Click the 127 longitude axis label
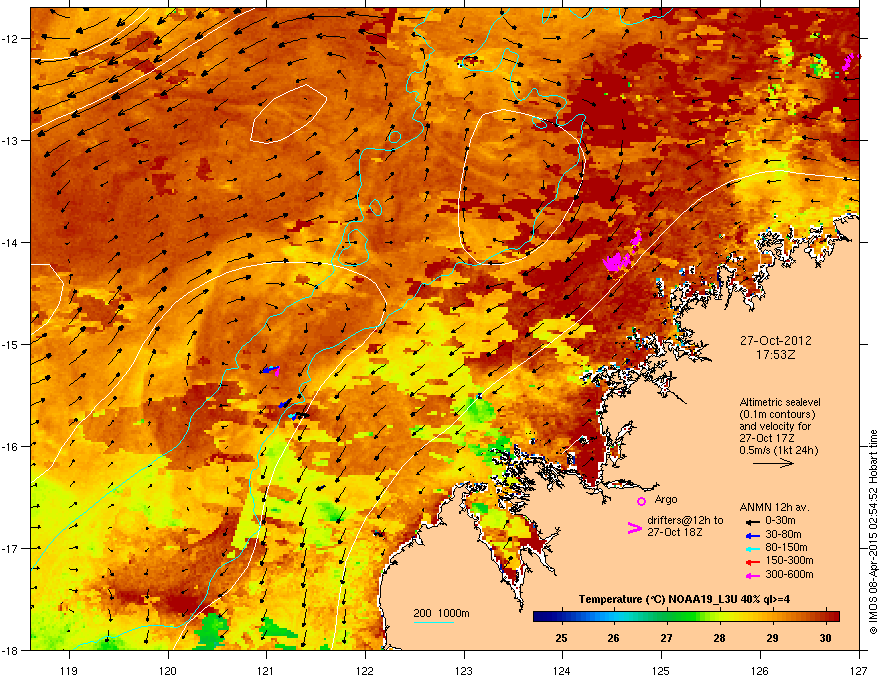Viewport: 880px width, 680px height. point(859,670)
